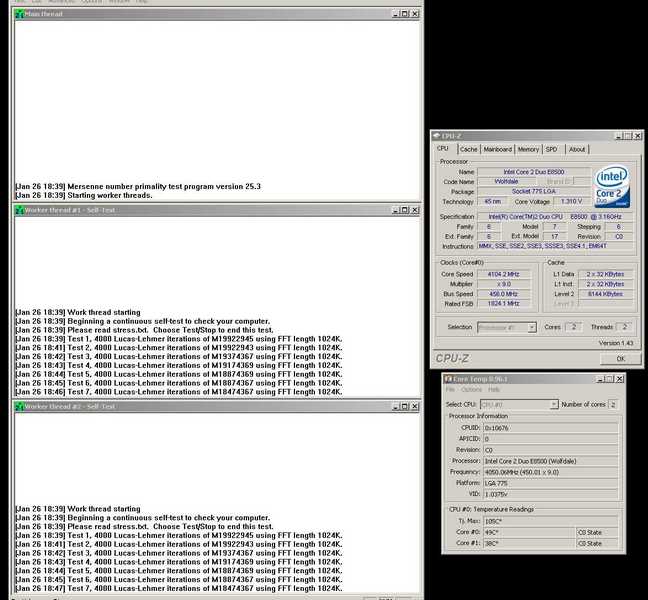Screen dimensions: 648x600
Task: Click Please read stress.txt line in Worker thread #1
Action: (x=145, y=330)
